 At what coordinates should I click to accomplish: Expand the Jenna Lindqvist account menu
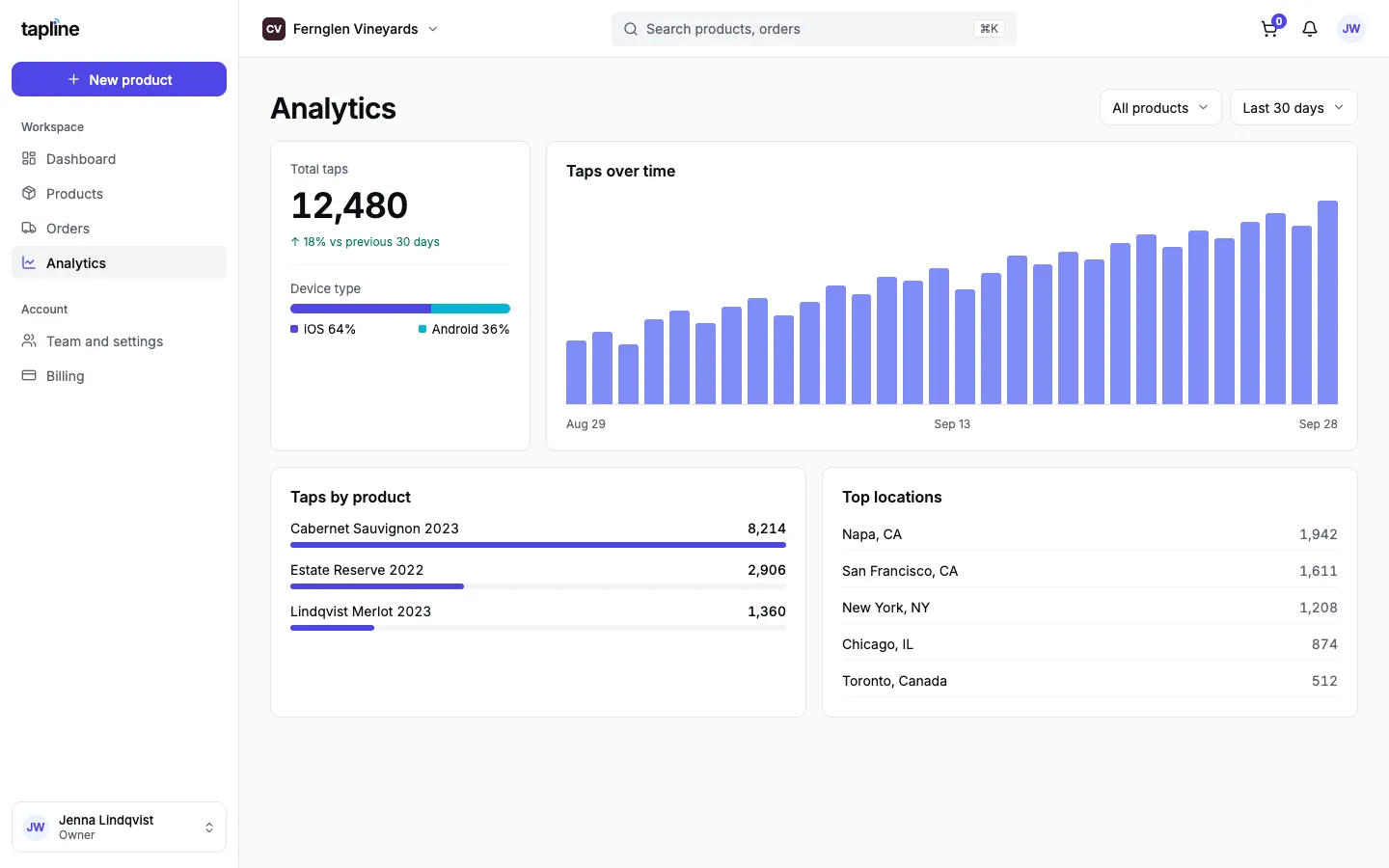click(x=119, y=827)
